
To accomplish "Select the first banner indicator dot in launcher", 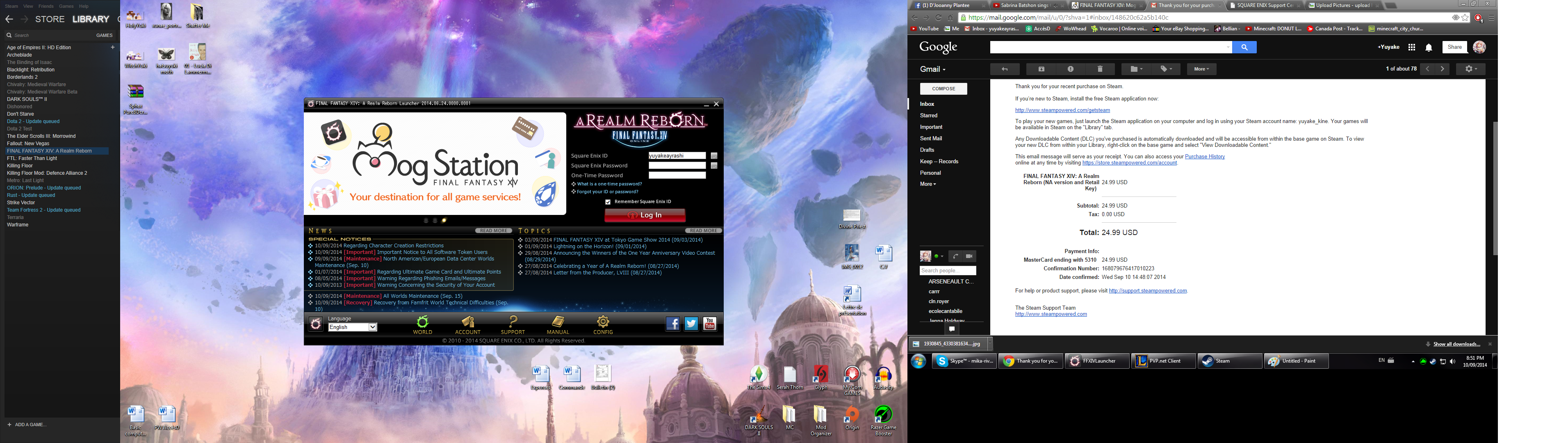I will pos(426,220).
